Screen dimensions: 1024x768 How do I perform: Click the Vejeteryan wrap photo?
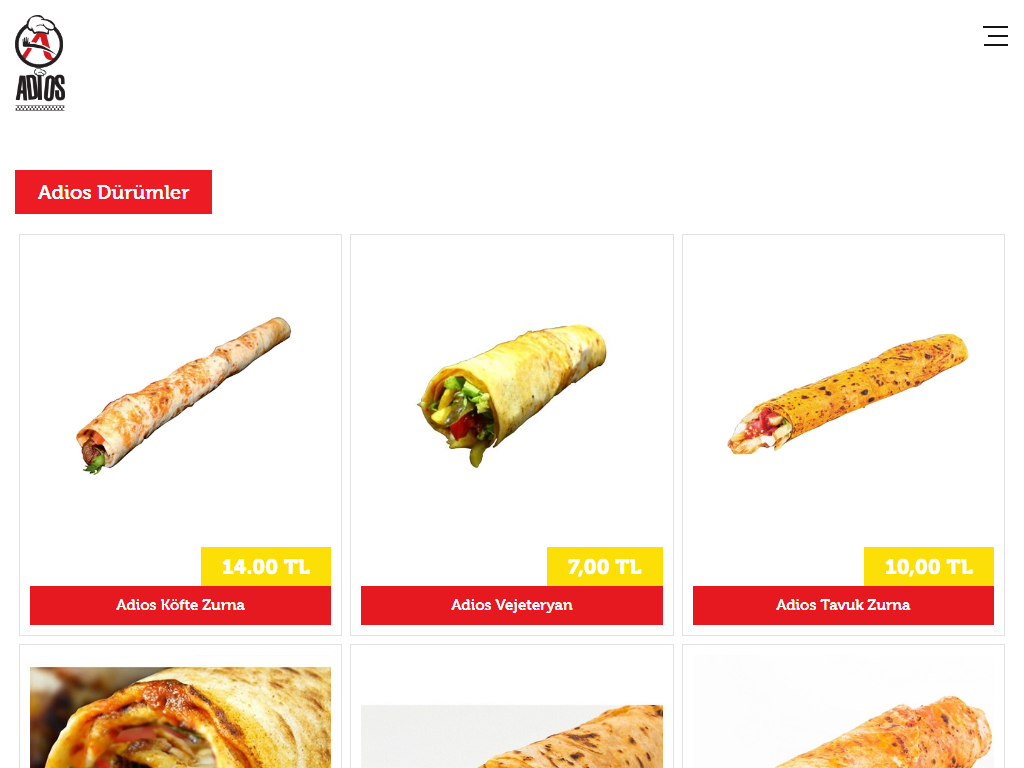512,395
